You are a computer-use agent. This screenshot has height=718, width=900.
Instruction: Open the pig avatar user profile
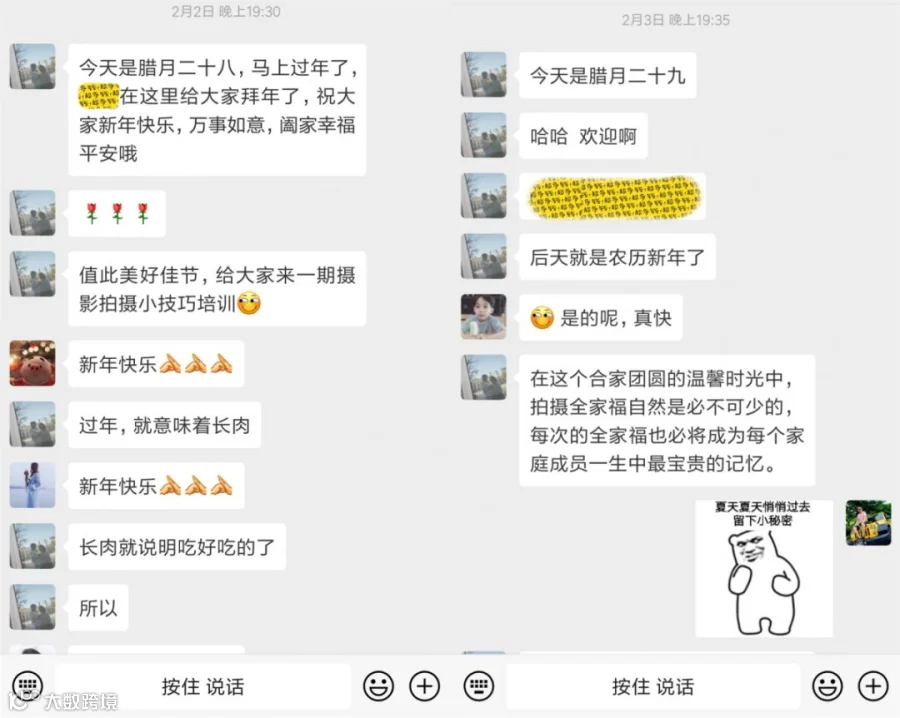click(33, 363)
